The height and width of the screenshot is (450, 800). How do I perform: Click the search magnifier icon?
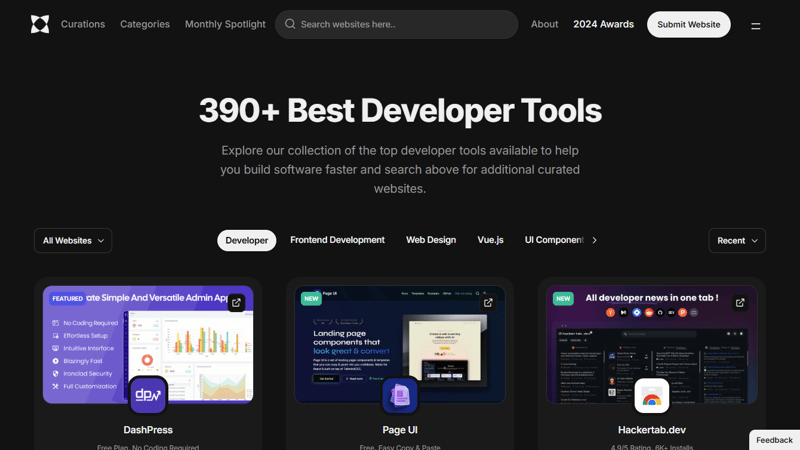point(290,24)
